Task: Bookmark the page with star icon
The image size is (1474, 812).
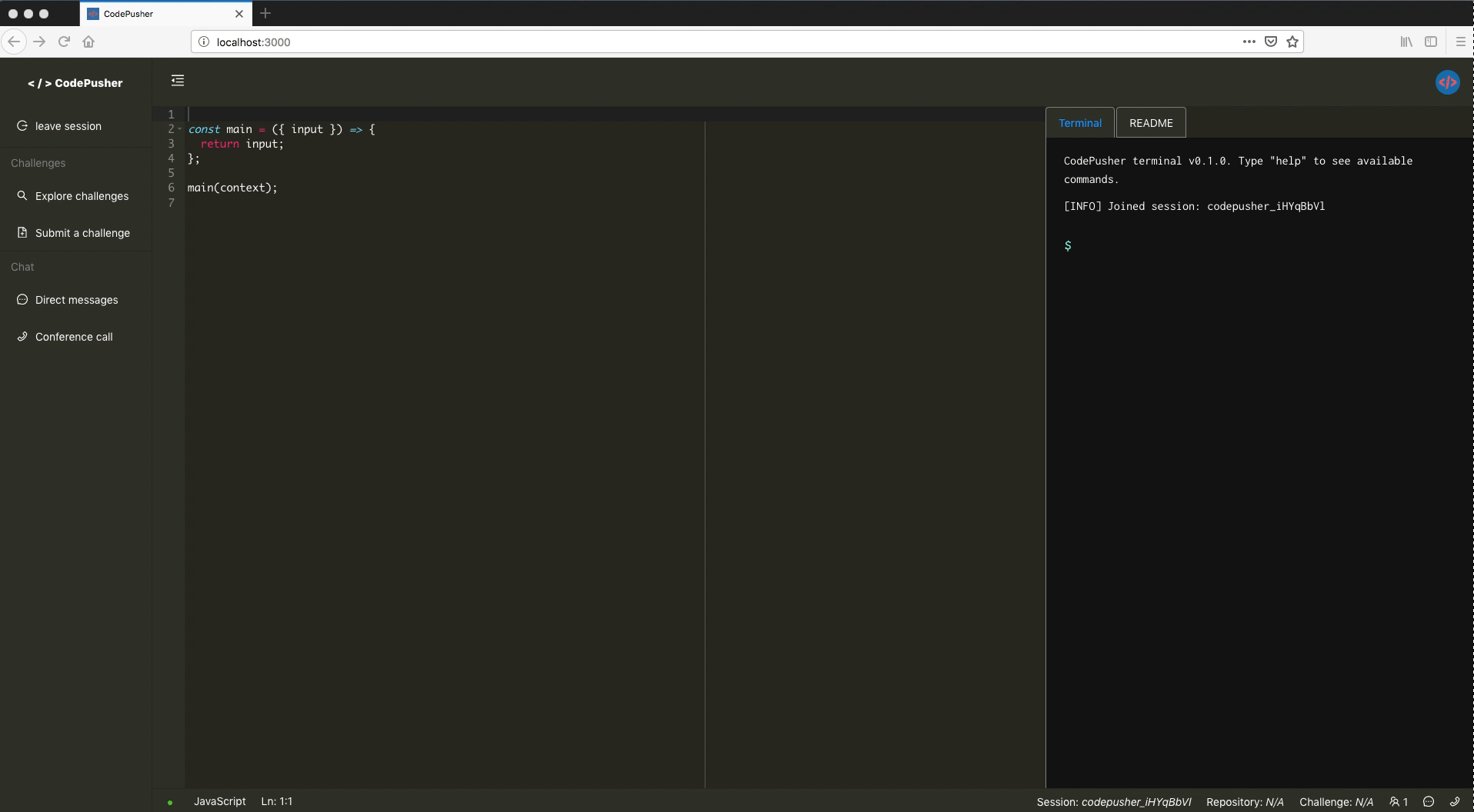Action: [x=1292, y=42]
